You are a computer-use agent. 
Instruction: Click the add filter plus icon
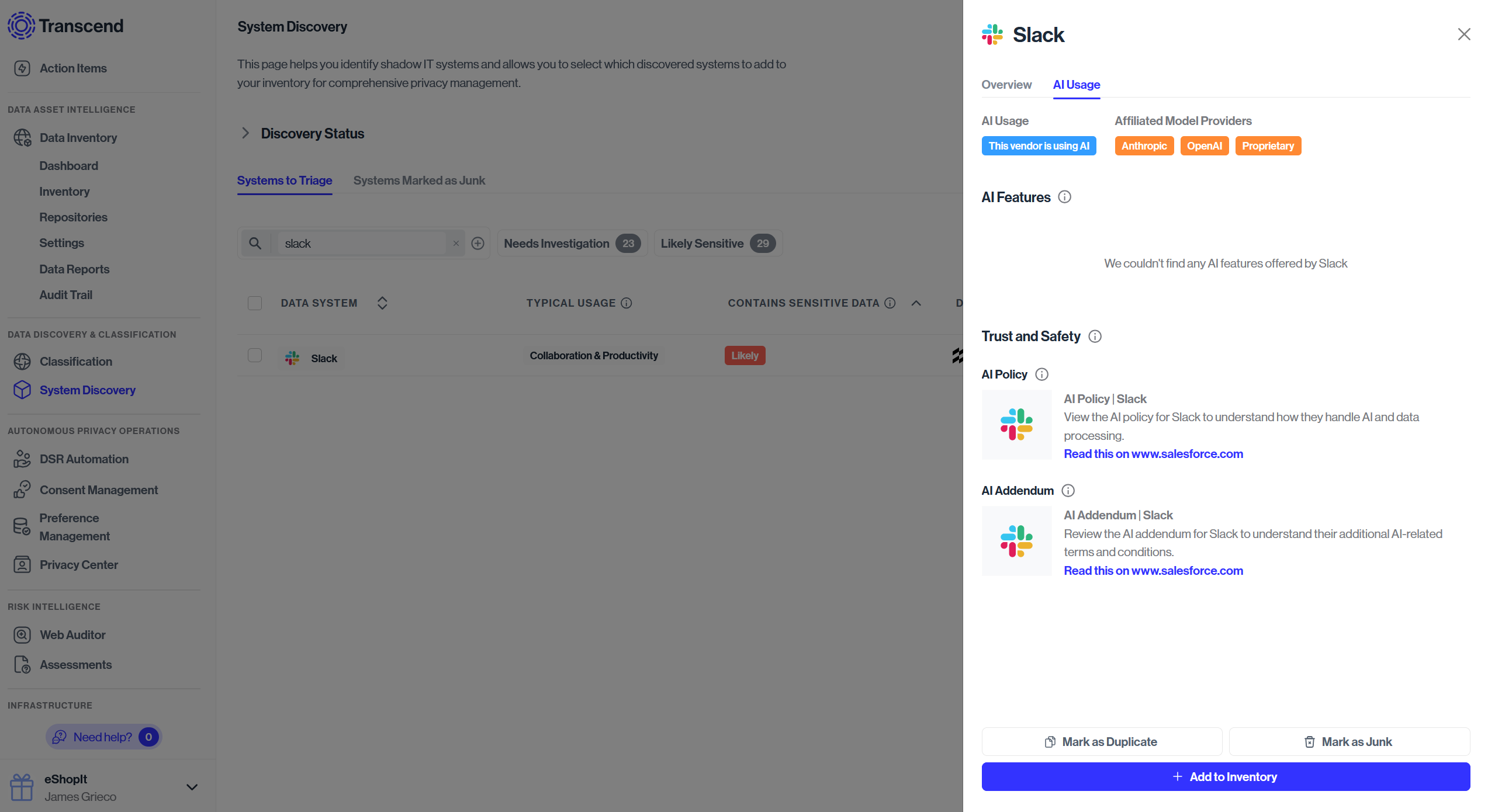point(478,244)
